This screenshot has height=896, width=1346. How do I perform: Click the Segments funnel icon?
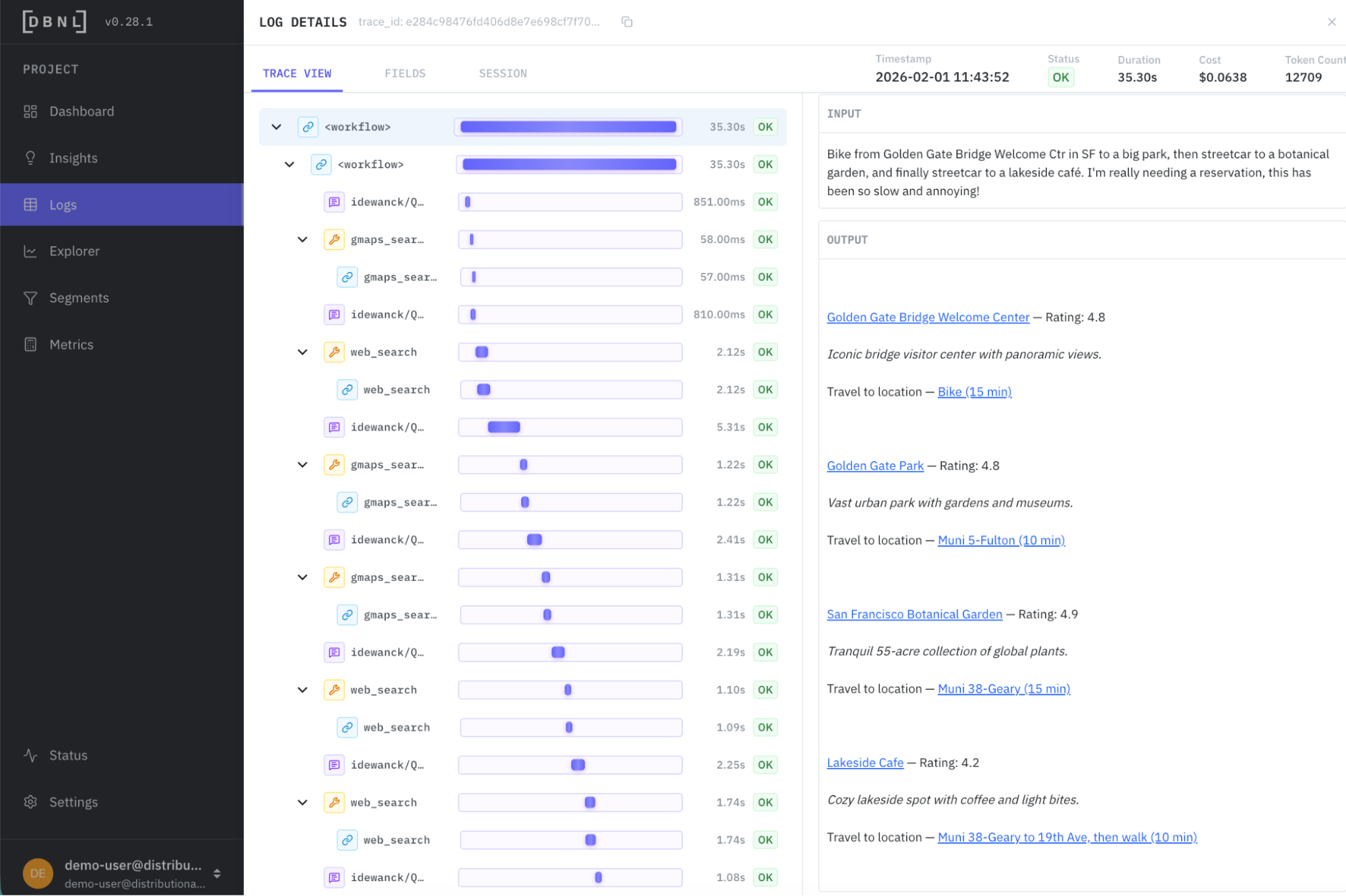point(30,298)
